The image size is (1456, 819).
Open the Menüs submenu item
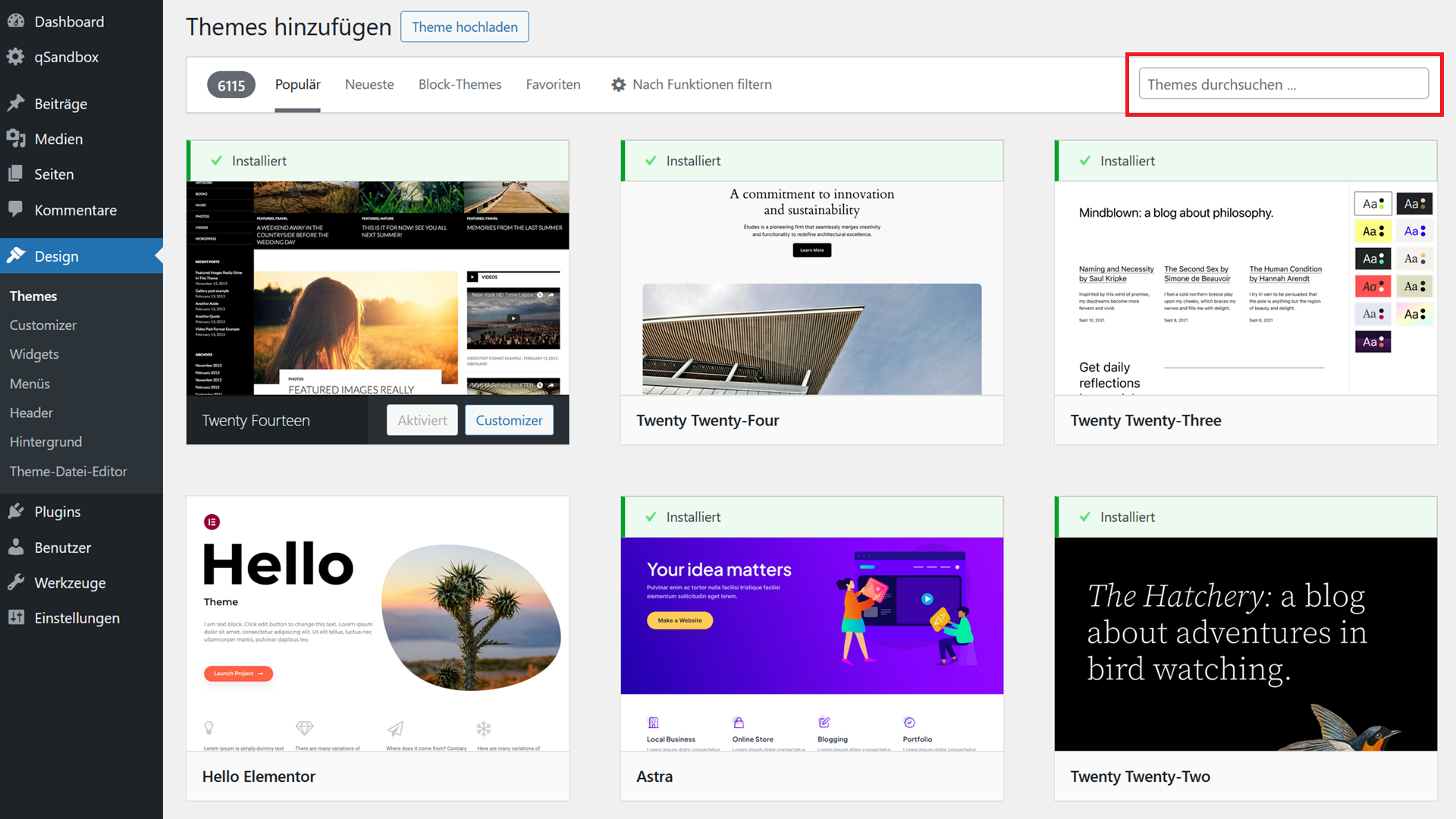(x=30, y=384)
